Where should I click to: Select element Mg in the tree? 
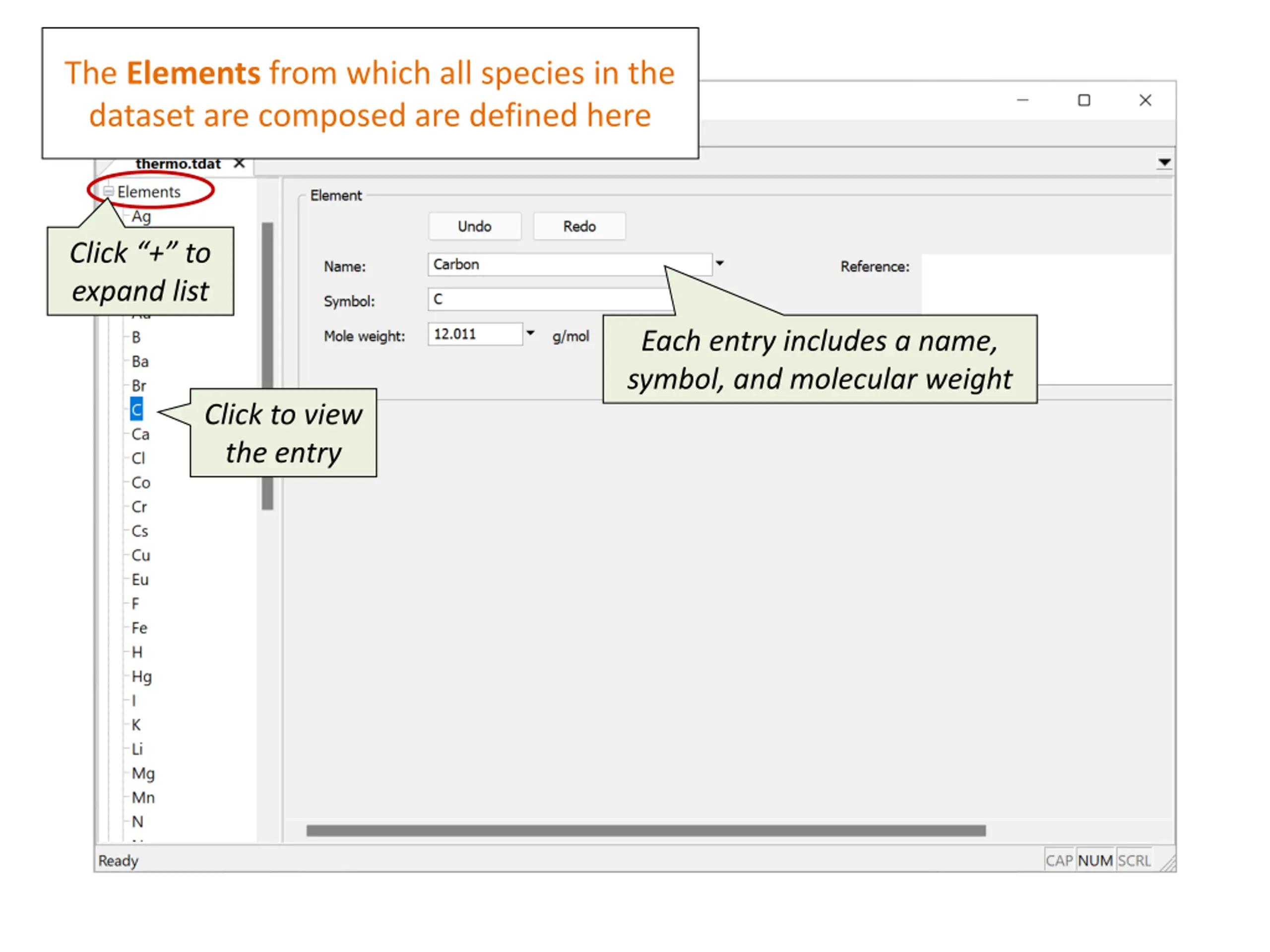point(143,773)
